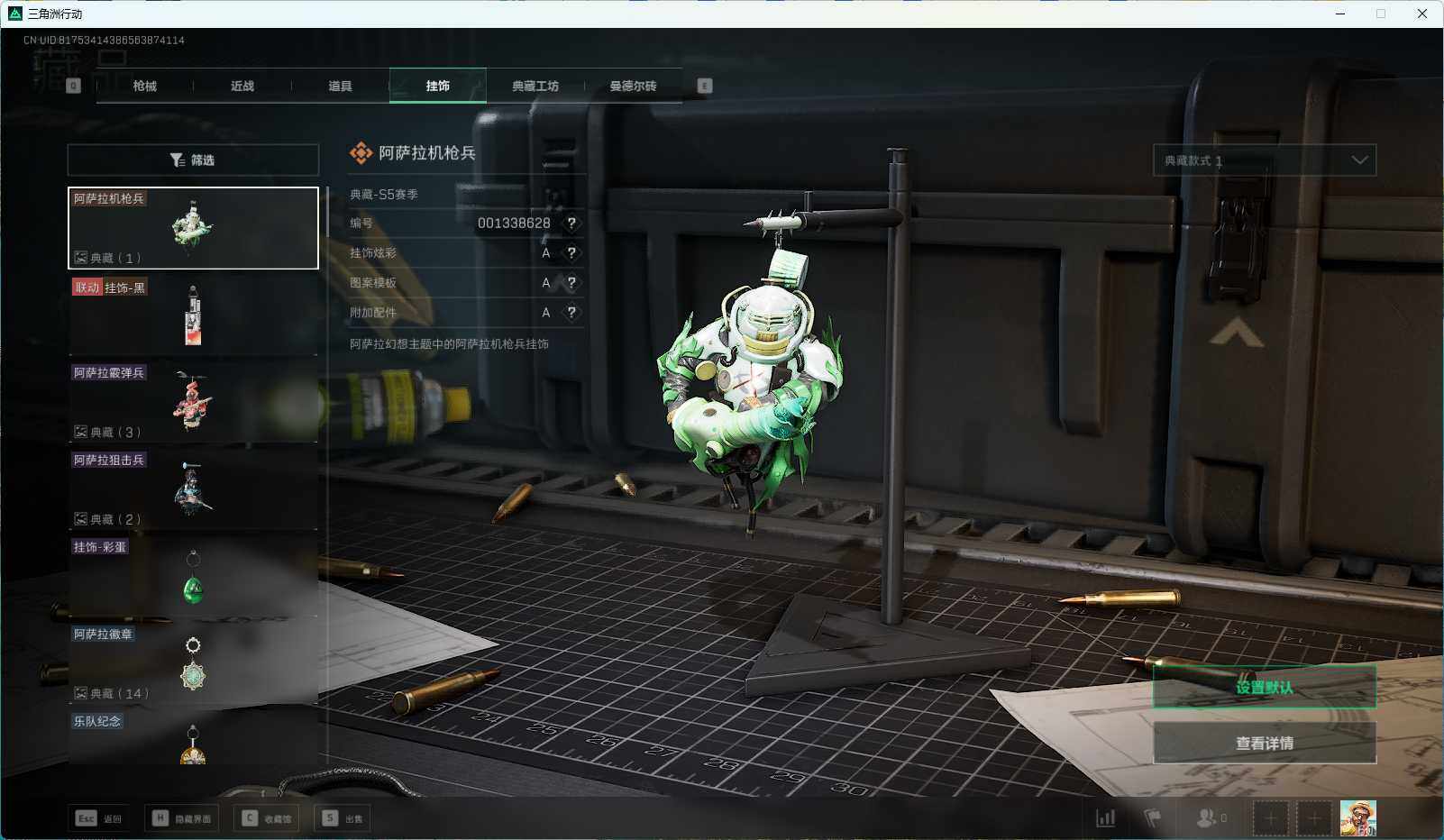The height and width of the screenshot is (840, 1444).
Task: Select the 联动 挂饰-黑 charm card
Action: click(x=193, y=314)
